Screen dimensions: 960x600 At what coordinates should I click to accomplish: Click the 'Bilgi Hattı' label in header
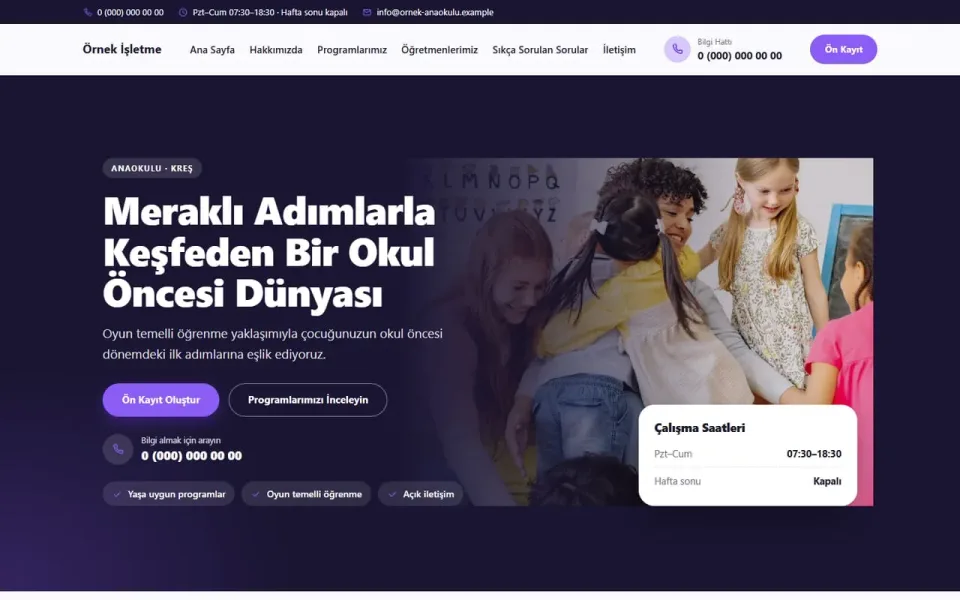(x=714, y=42)
